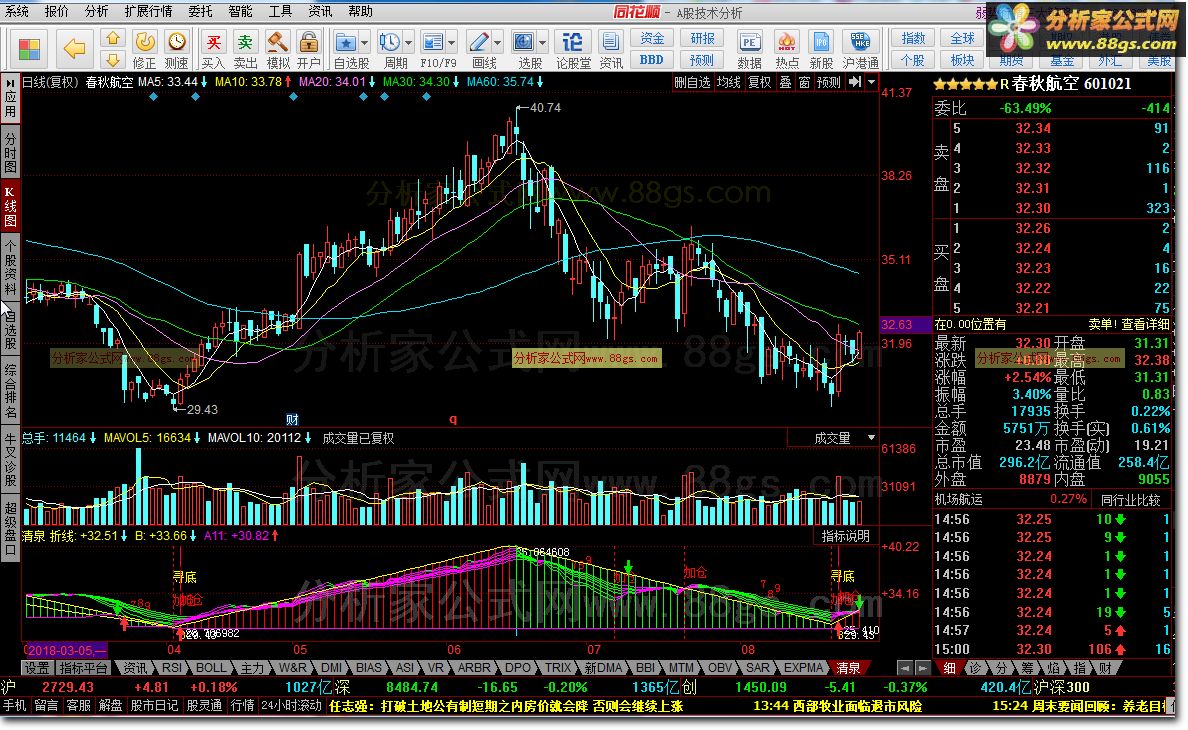Click the down arrow toolbar icon
This screenshot has height=730, width=1188.
[x=112, y=60]
